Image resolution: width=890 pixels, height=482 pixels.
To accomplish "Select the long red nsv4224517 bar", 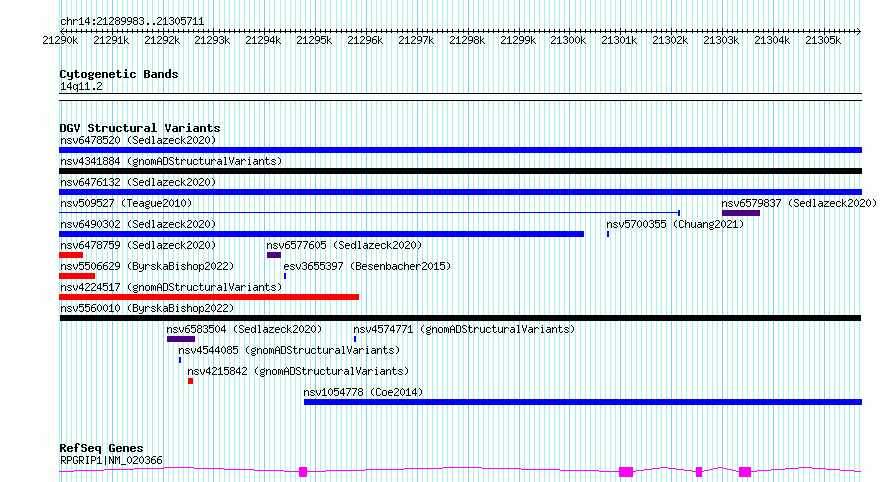I will [209, 297].
